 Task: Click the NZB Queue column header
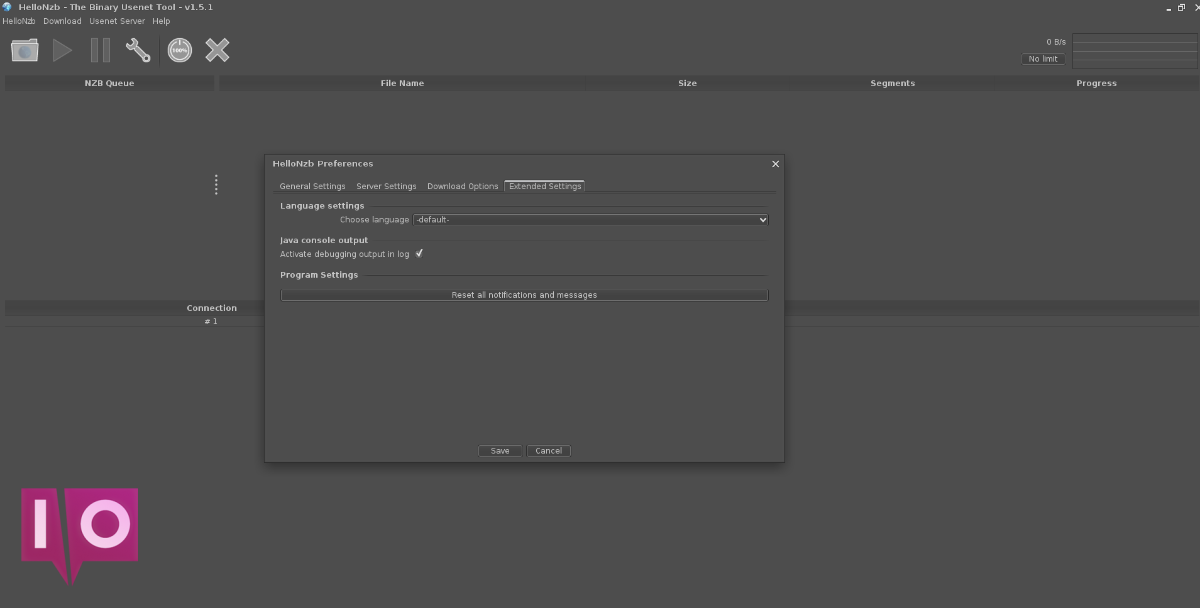coord(109,83)
